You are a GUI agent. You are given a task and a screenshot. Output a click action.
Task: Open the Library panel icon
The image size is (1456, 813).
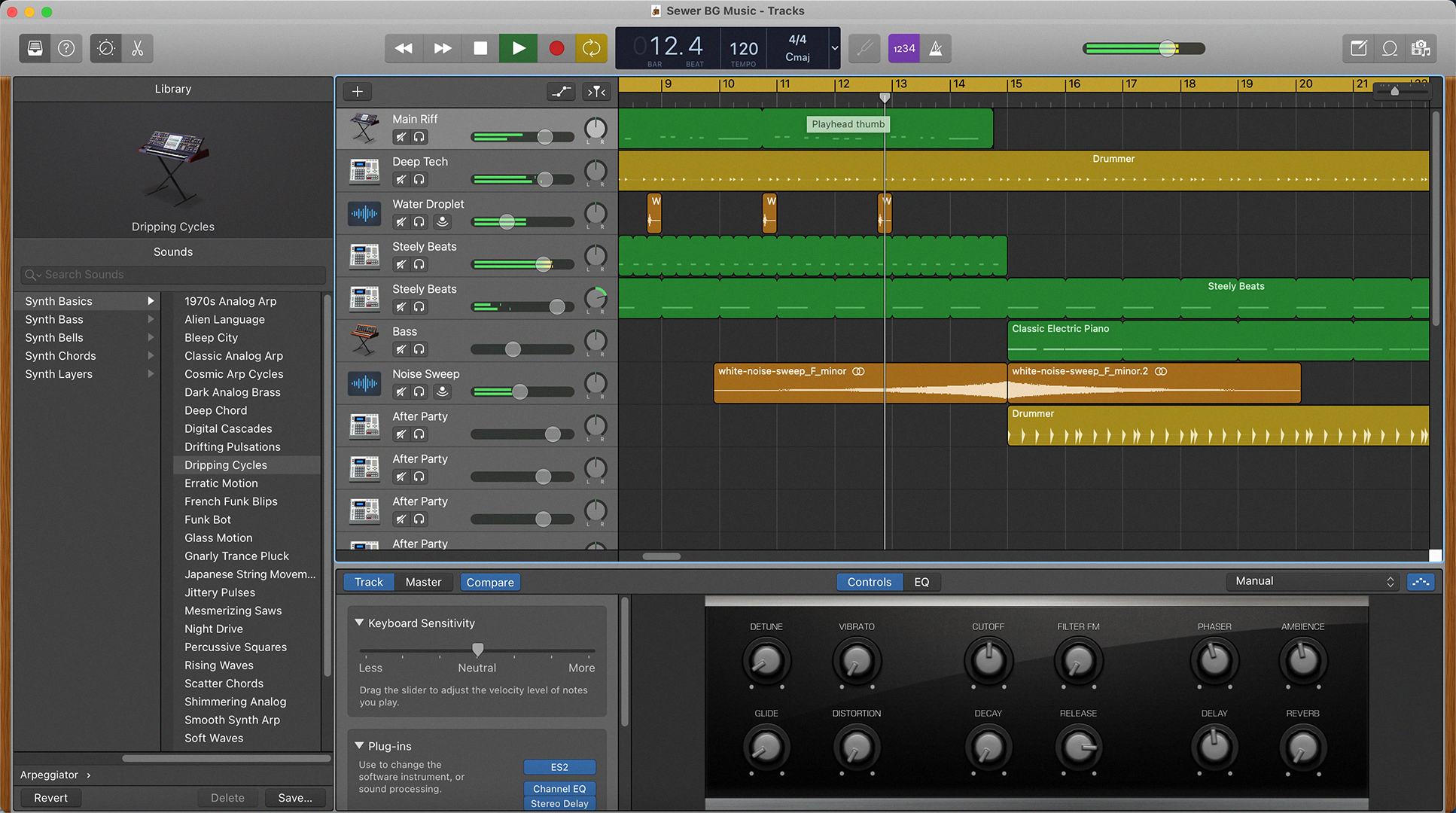(35, 48)
